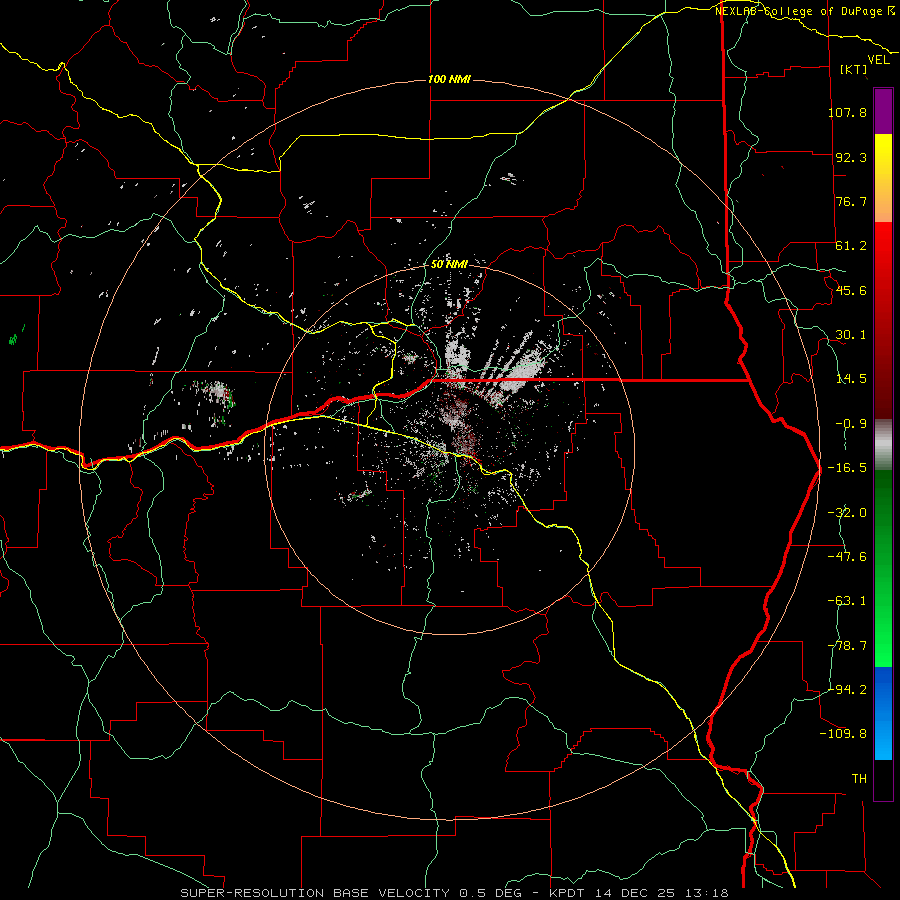Viewport: 900px width, 900px height.
Task: Click the TH legend label
Action: click(x=859, y=779)
